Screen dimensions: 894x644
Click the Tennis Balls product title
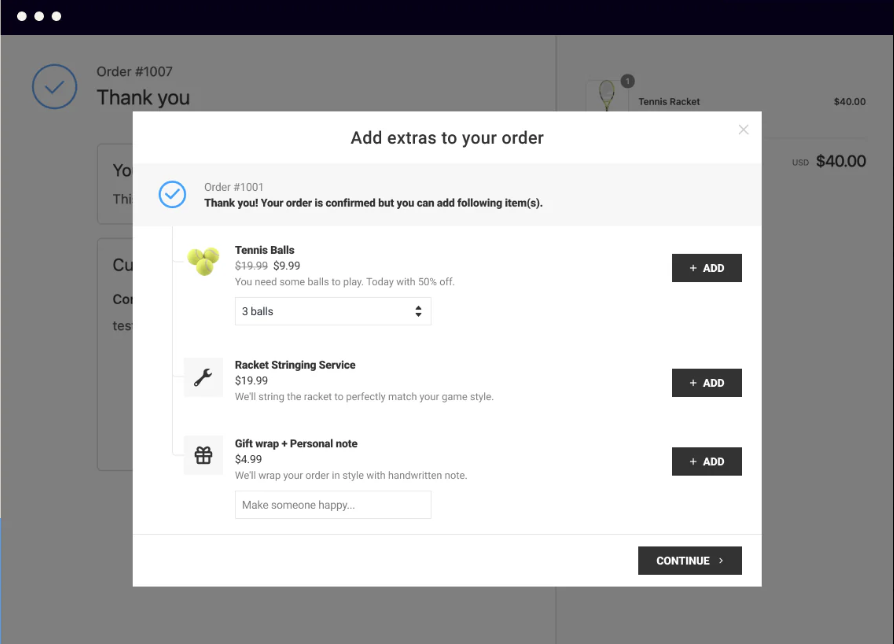coord(265,250)
